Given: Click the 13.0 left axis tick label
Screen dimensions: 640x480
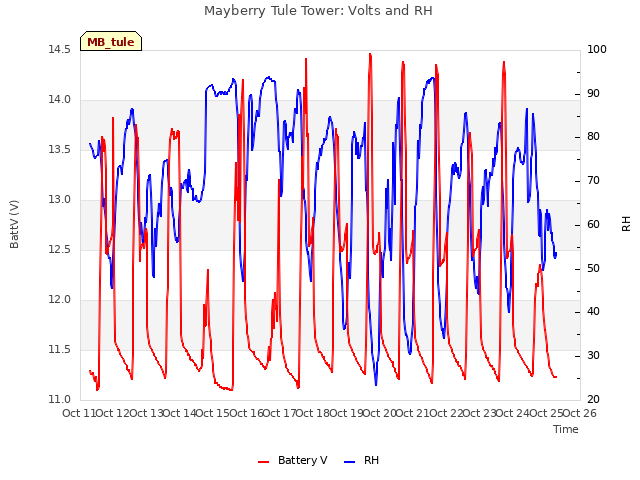Looking at the screenshot, I should (60, 200).
